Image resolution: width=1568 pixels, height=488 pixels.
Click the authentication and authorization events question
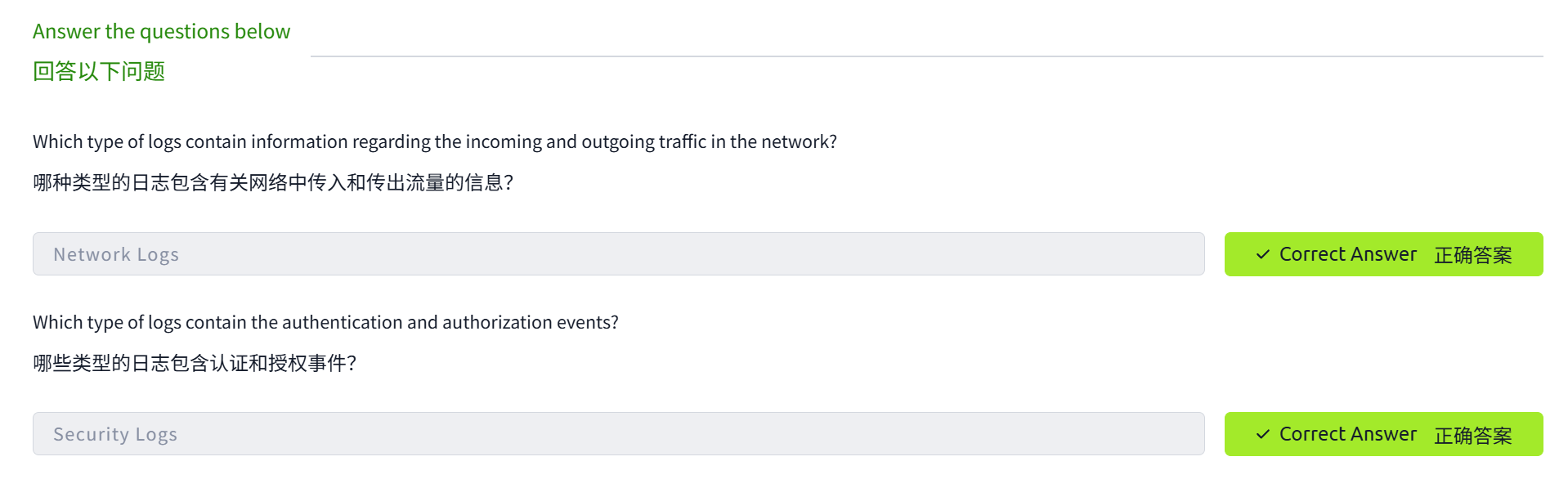point(325,322)
